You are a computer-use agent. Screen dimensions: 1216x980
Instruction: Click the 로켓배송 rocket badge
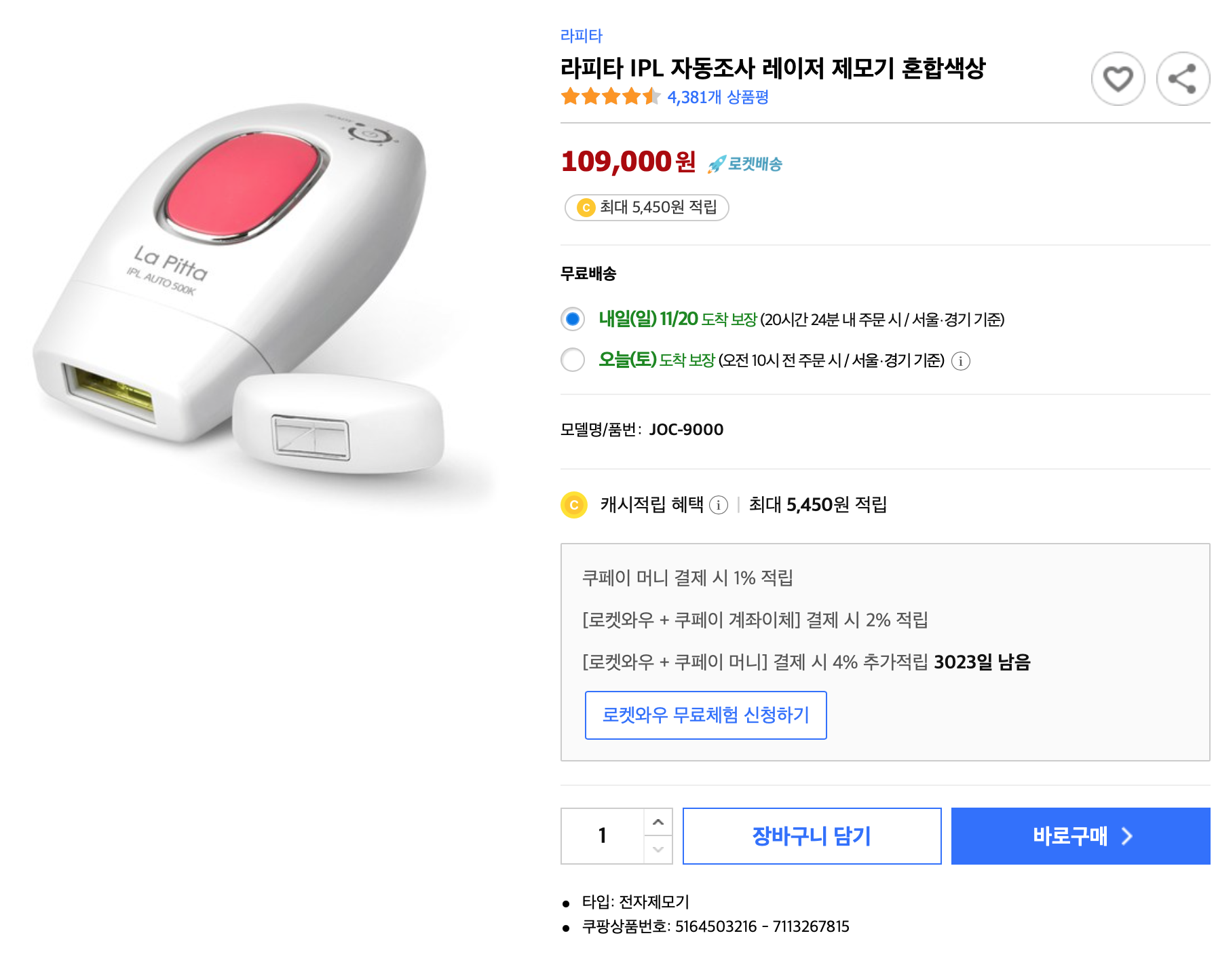click(745, 164)
